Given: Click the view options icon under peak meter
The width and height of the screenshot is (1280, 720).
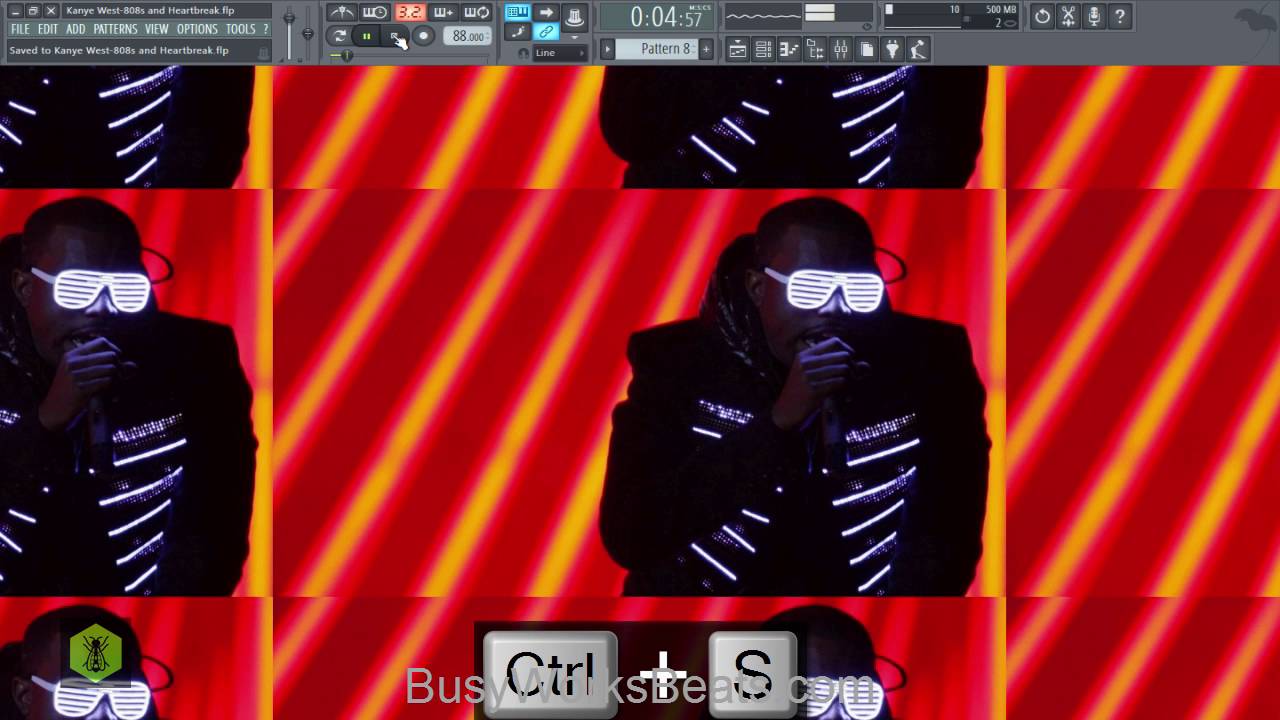Looking at the screenshot, I should click(866, 28).
